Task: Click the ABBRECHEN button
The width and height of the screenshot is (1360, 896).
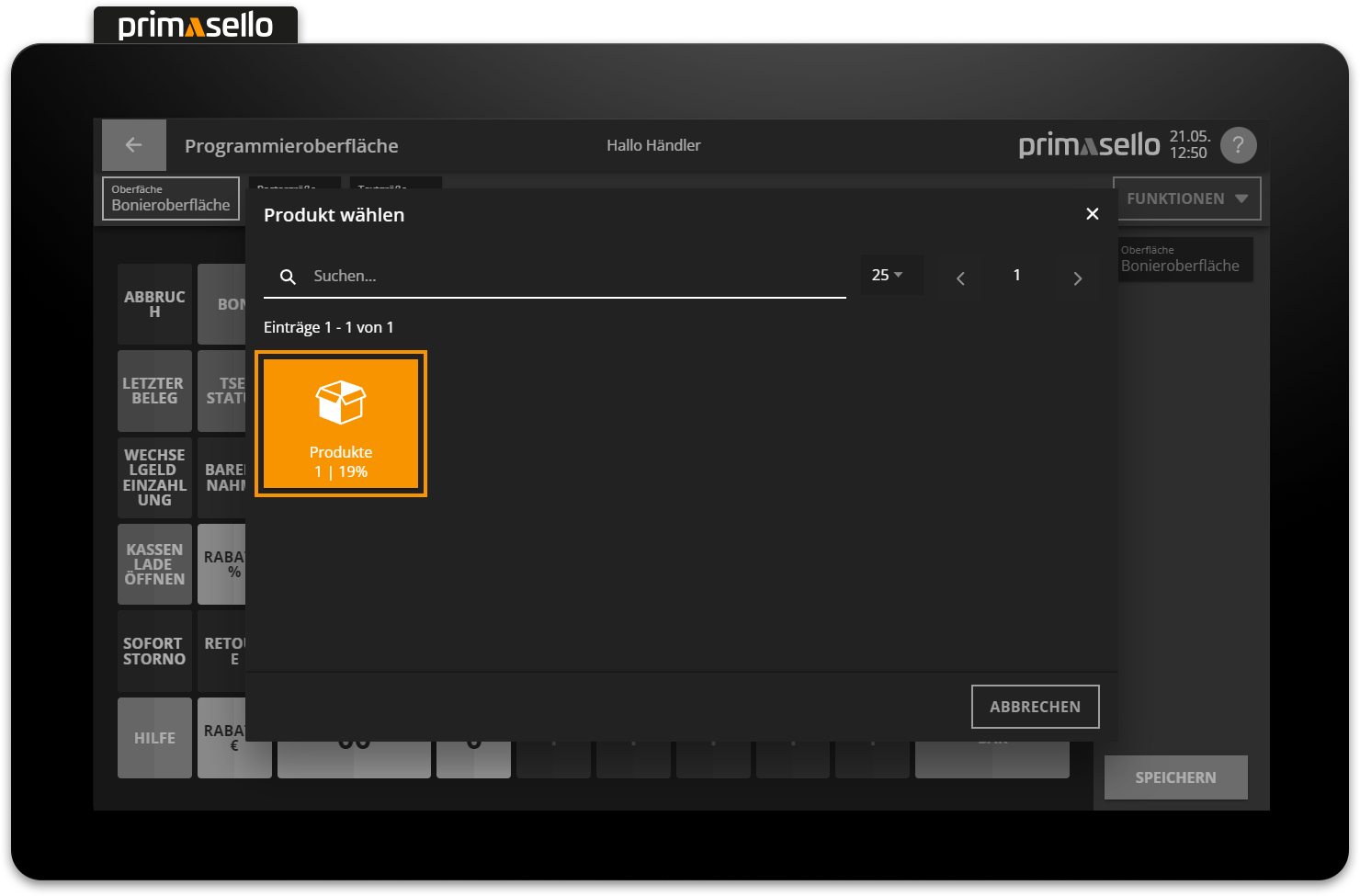Action: 1035,706
